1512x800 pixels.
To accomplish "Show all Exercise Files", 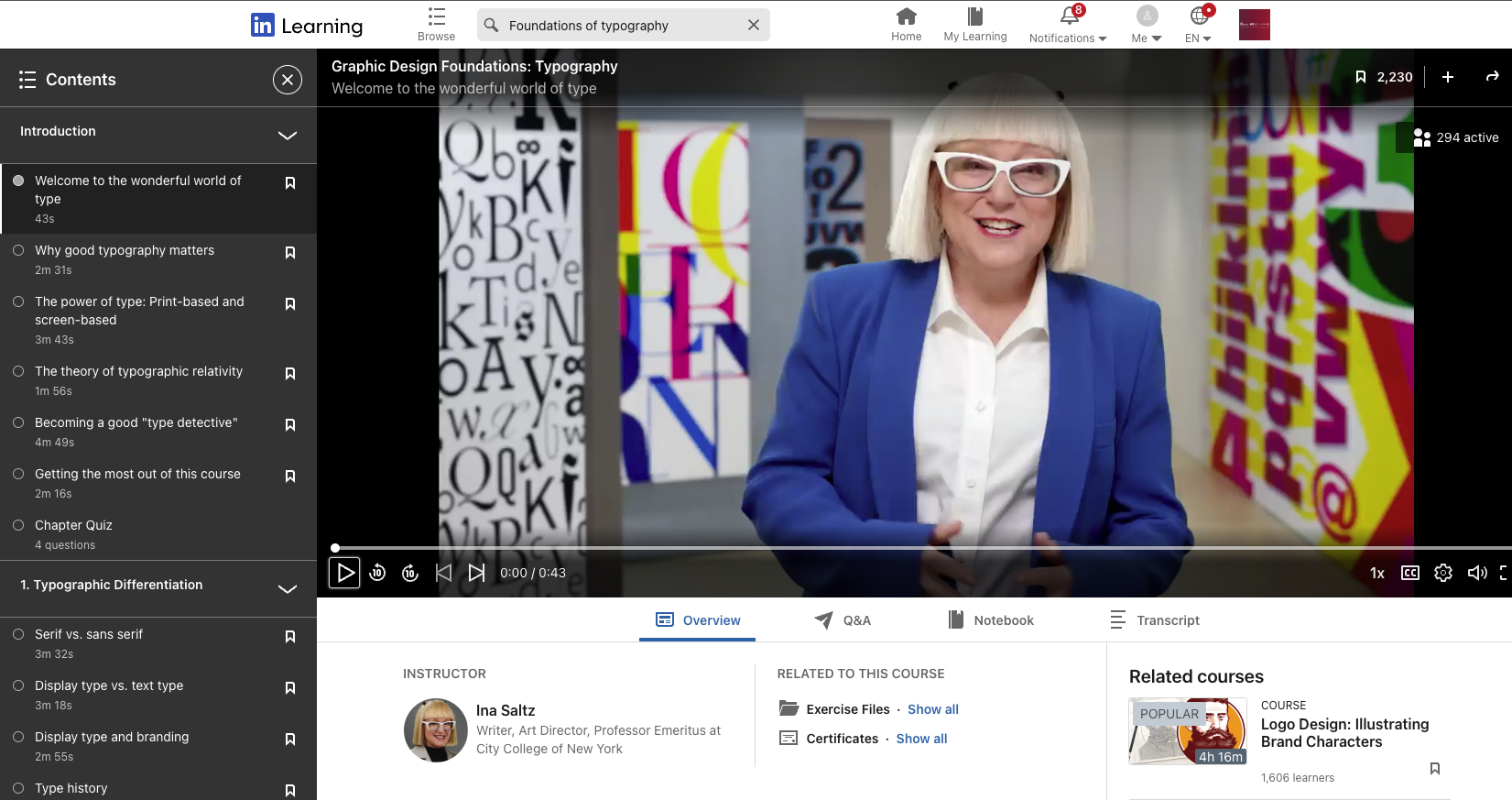I will [932, 709].
